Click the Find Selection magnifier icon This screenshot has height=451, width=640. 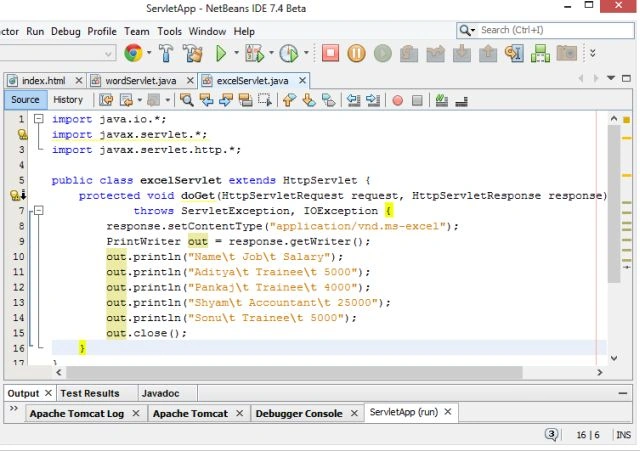click(187, 100)
